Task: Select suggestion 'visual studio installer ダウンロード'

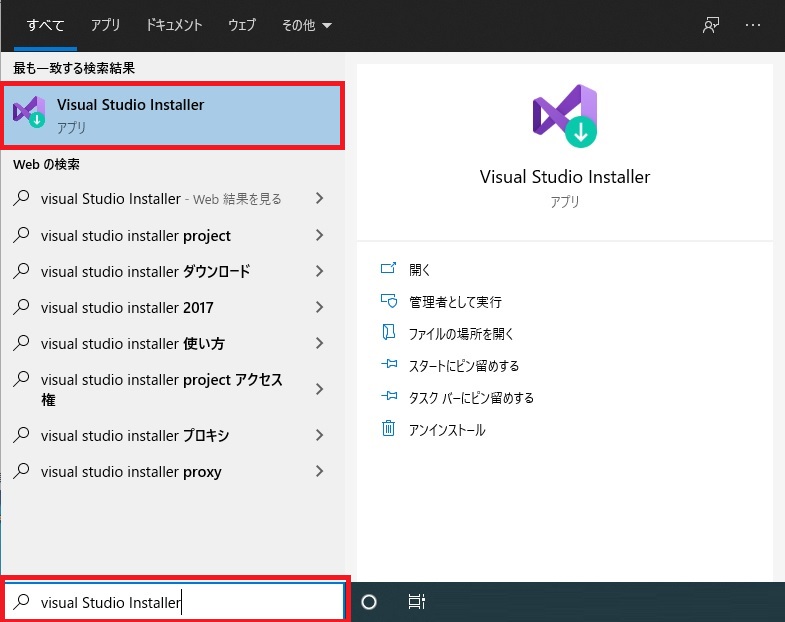Action: tap(172, 271)
